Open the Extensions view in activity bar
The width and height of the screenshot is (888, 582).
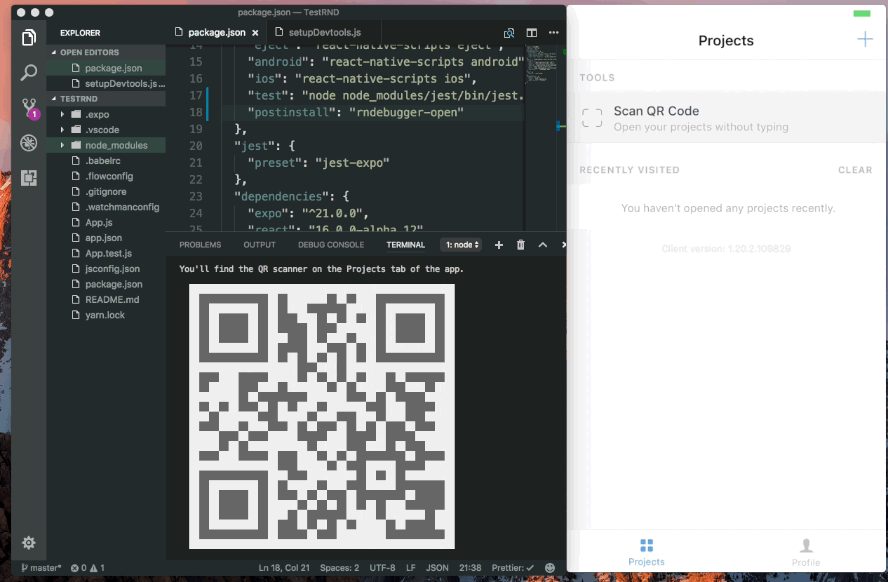(29, 178)
